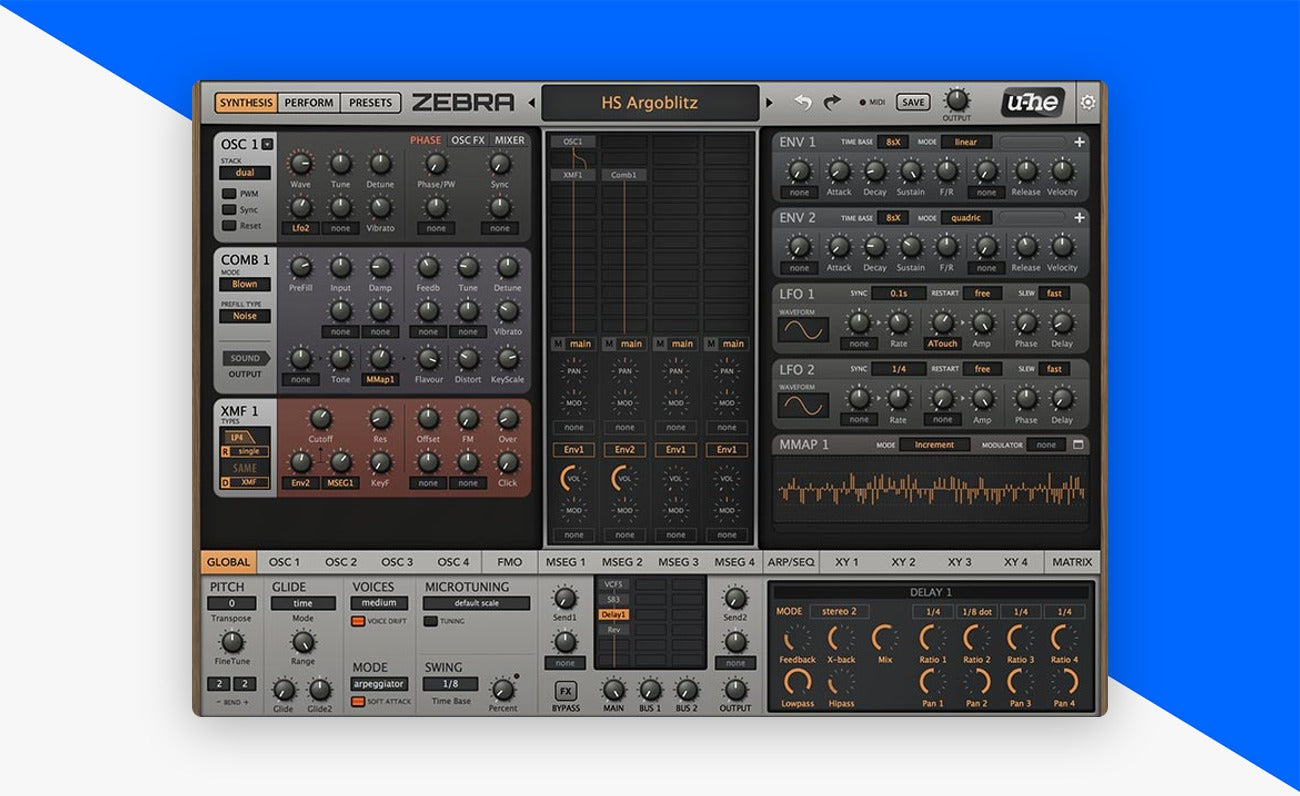Click the XMF 1 Cutoff knob
The width and height of the screenshot is (1300, 796).
coord(320,418)
